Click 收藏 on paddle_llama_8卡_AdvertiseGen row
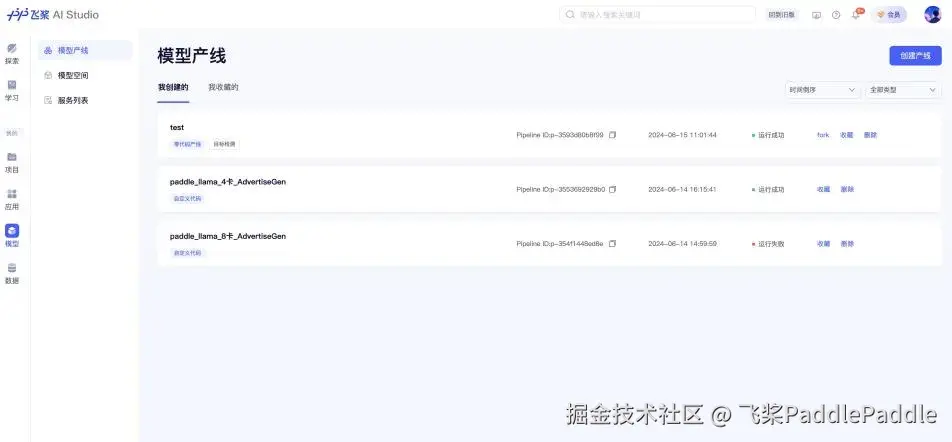Screen dimensions: 952x442 point(823,243)
